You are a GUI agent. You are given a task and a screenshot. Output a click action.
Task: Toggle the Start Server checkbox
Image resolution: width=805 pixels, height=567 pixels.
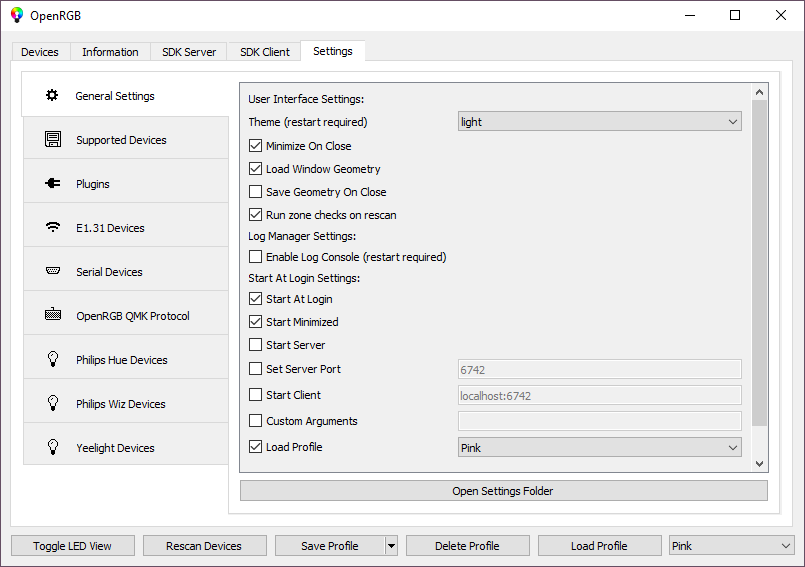pyautogui.click(x=256, y=345)
